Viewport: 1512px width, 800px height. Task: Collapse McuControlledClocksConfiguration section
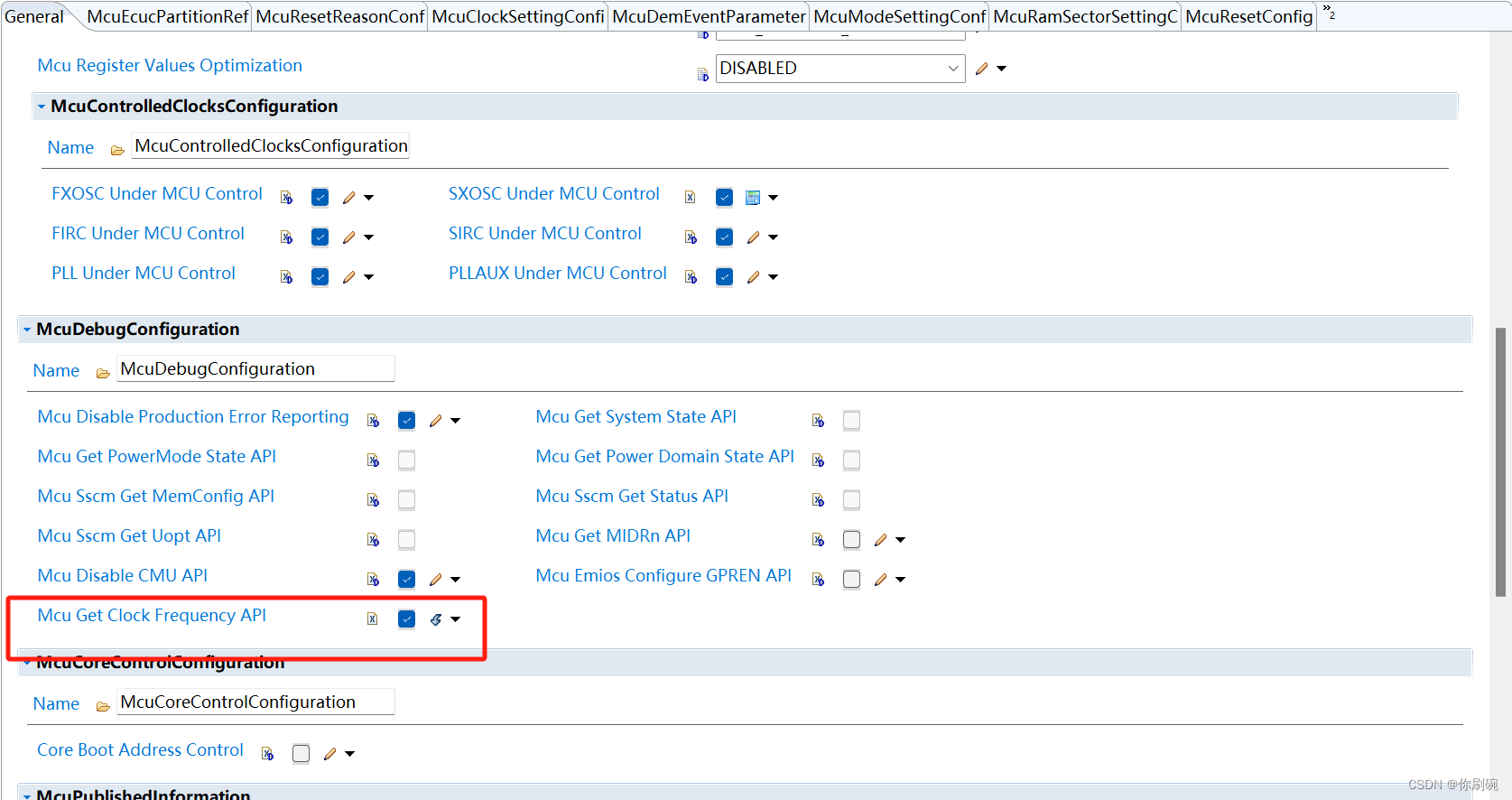[x=42, y=107]
